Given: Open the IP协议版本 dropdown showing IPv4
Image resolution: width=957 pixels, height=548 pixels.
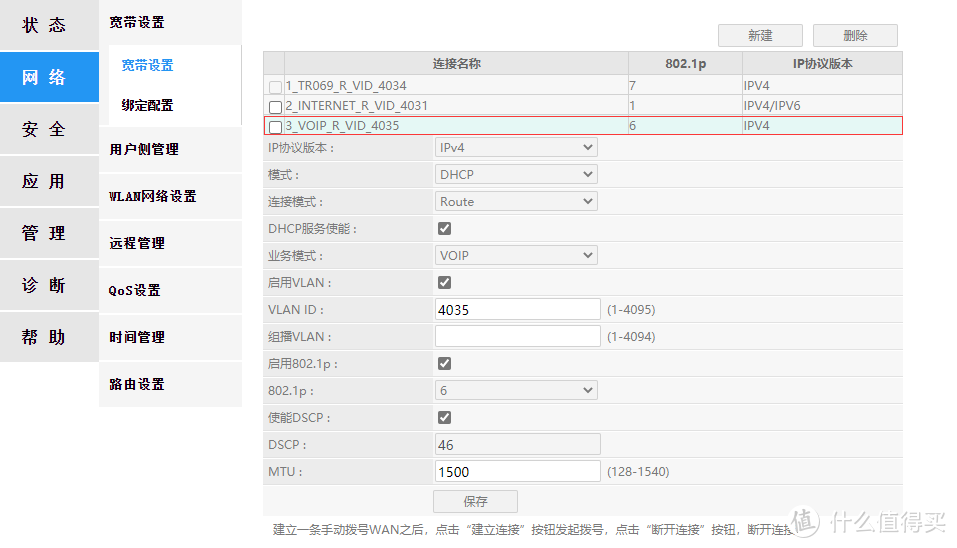Looking at the screenshot, I should 516,148.
